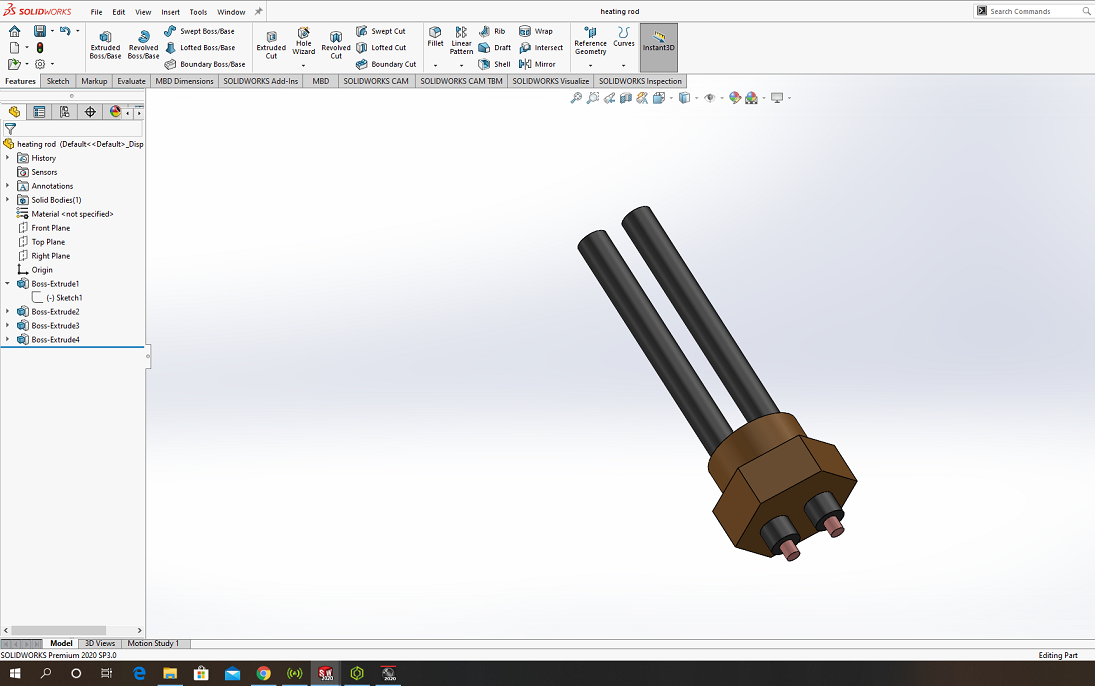Open the Hole Wizard dropdown arrow
1095x686 pixels.
coord(303,66)
